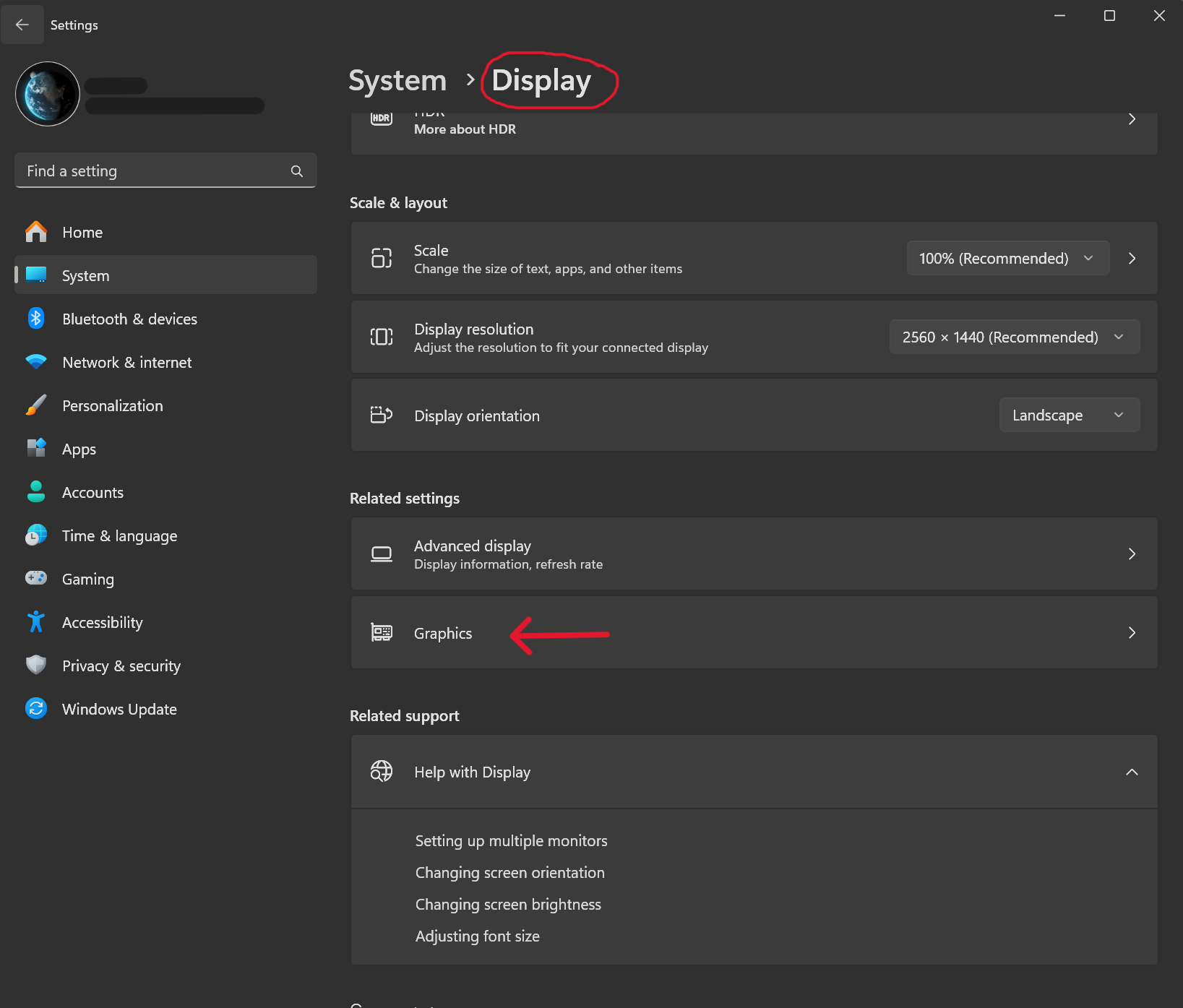
Task: Click the HDR icon
Action: 381,117
